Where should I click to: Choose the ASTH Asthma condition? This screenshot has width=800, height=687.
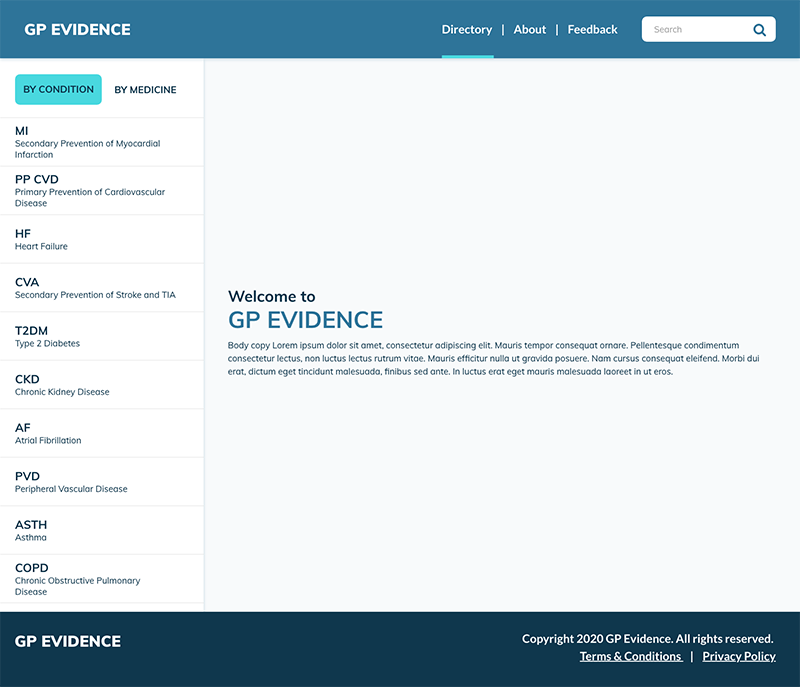point(102,530)
